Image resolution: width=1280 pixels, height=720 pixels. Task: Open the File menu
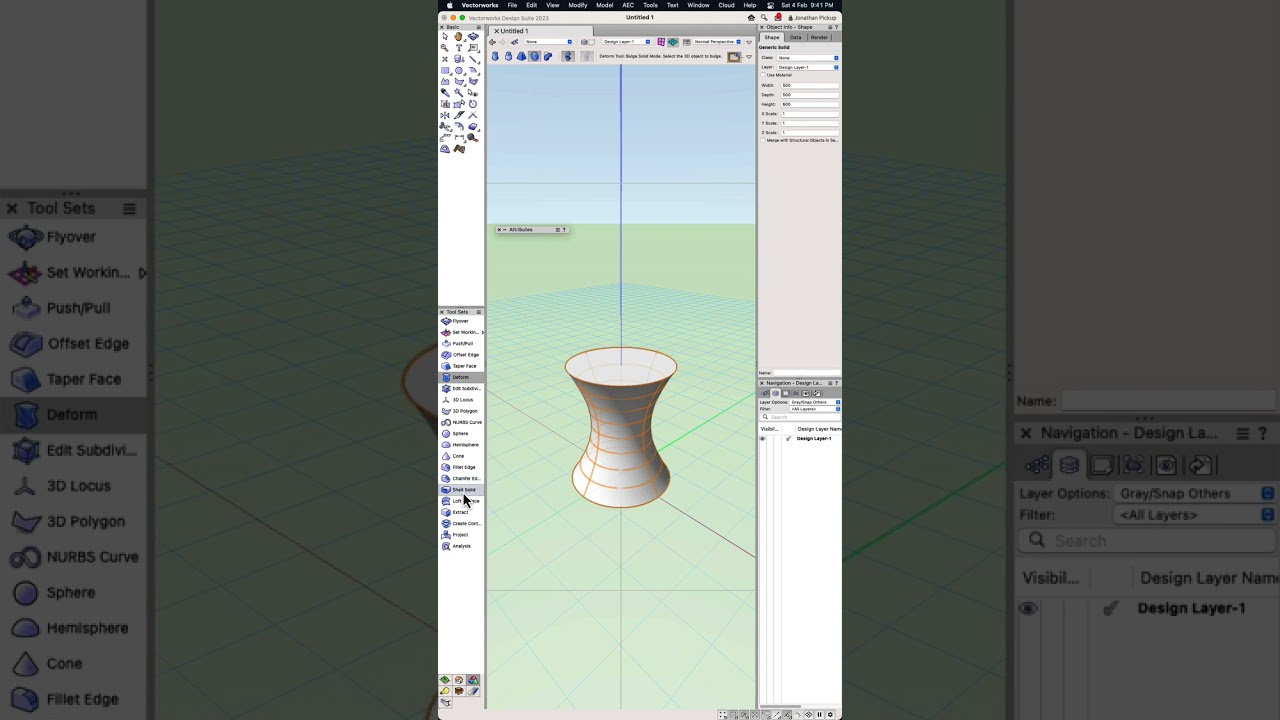[512, 5]
